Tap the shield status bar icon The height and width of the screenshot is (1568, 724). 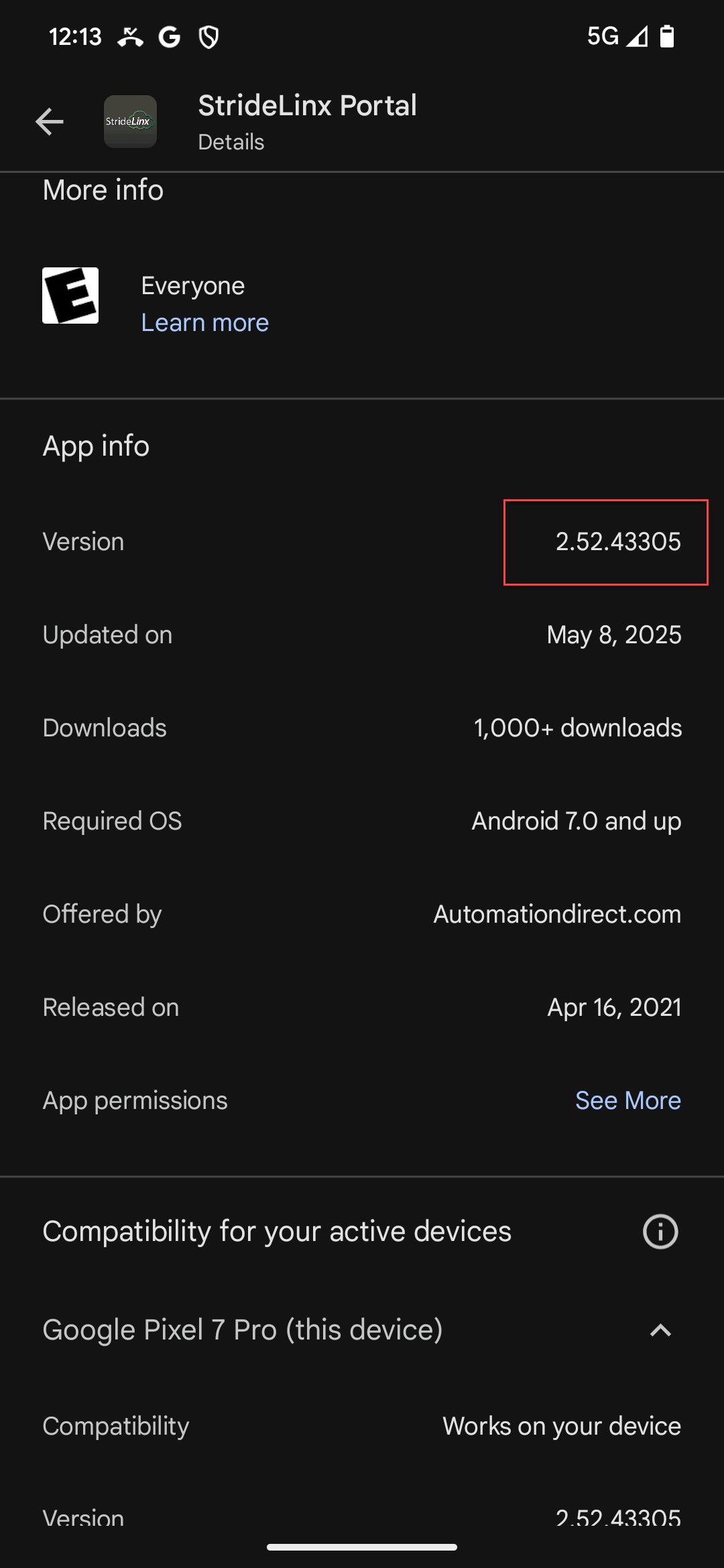pyautogui.click(x=209, y=37)
